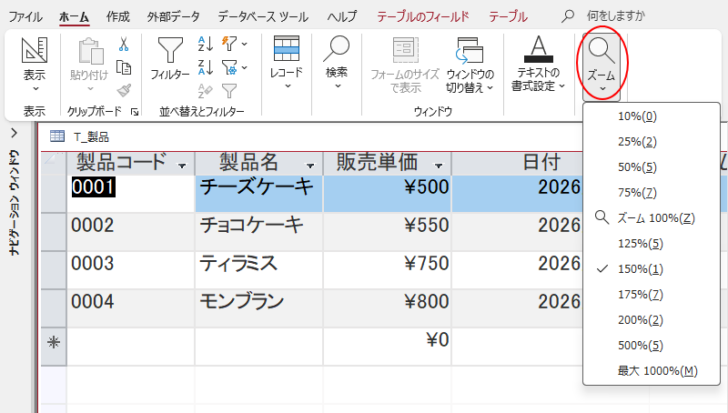Click the search icon beside 何をしますか
728x413 pixels.
click(567, 16)
